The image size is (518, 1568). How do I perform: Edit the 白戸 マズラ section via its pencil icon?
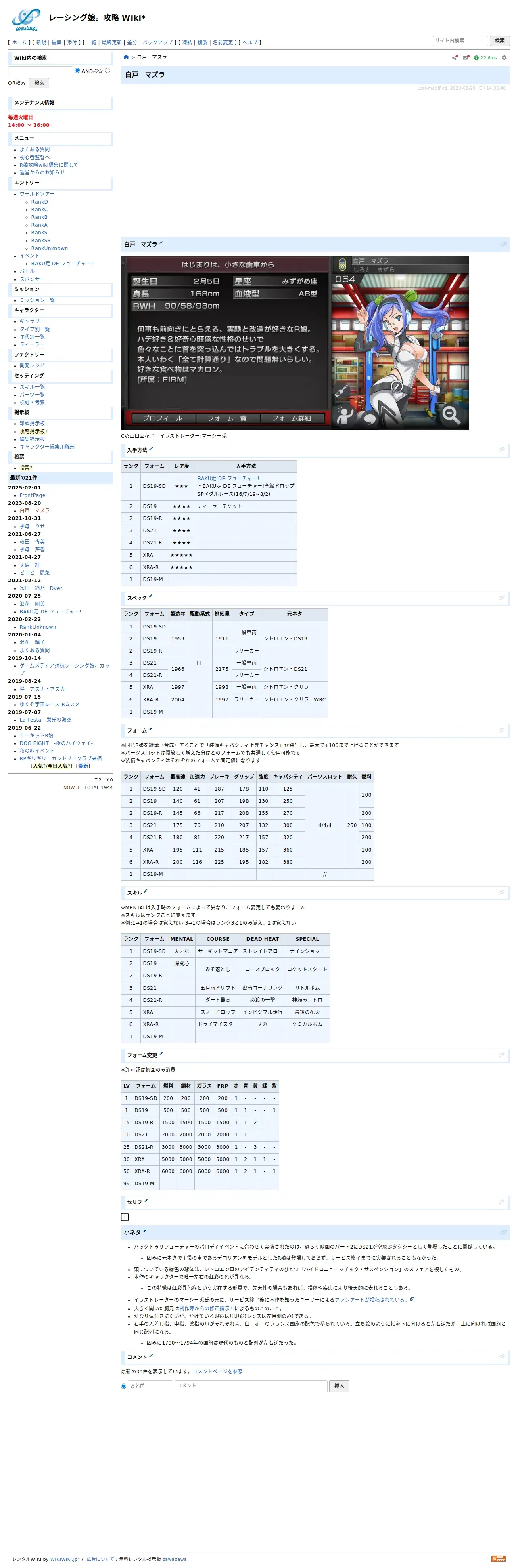161,243
